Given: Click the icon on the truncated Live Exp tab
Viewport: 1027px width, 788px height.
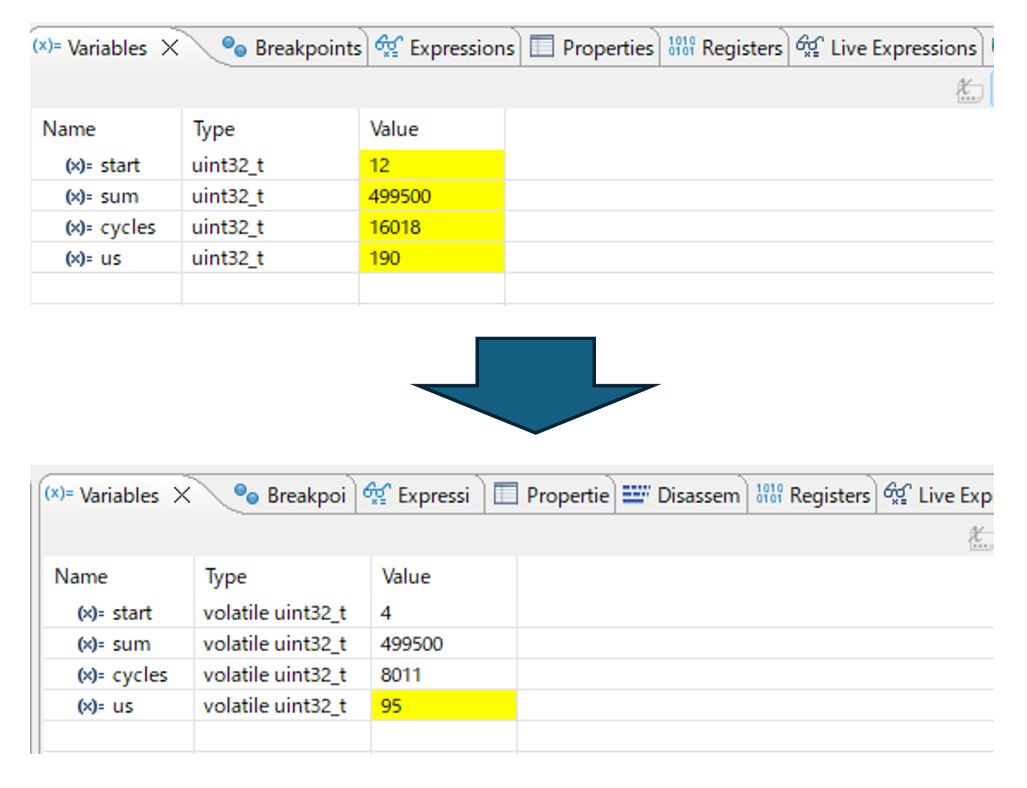Looking at the screenshot, I should pyautogui.click(x=898, y=495).
